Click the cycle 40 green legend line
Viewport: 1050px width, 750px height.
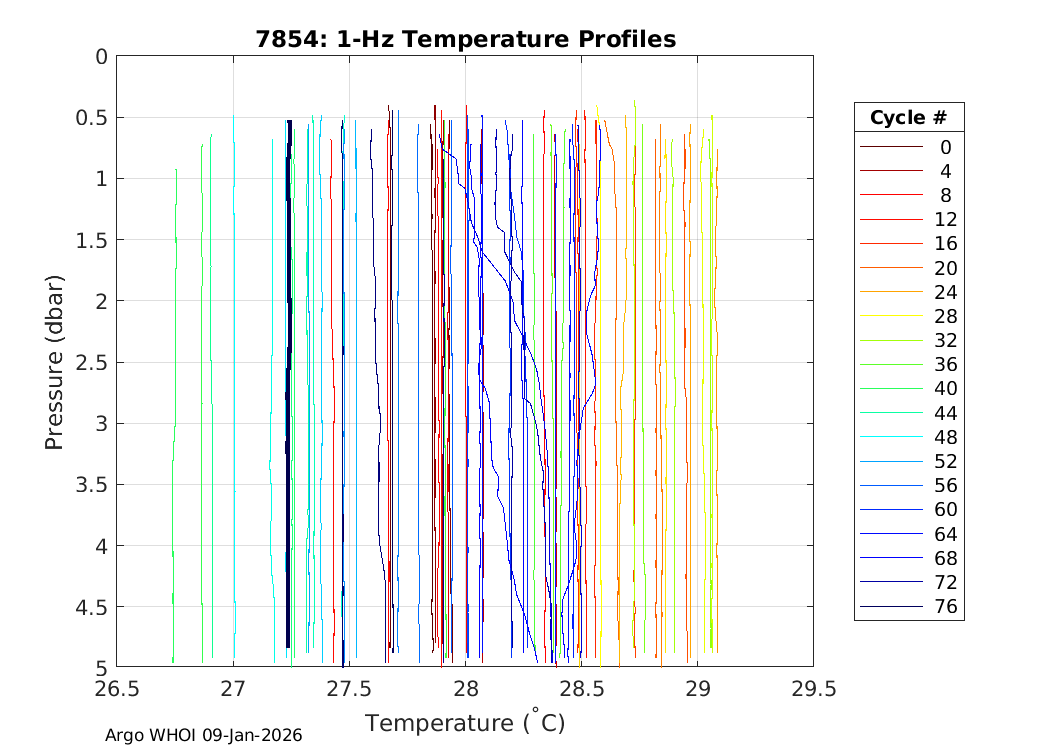point(890,389)
